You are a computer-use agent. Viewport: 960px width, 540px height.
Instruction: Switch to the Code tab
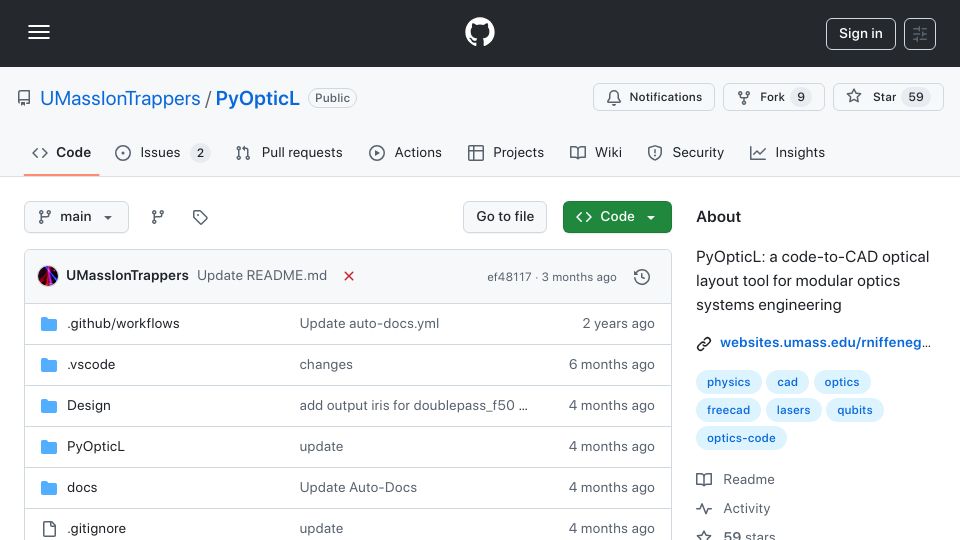click(x=61, y=152)
